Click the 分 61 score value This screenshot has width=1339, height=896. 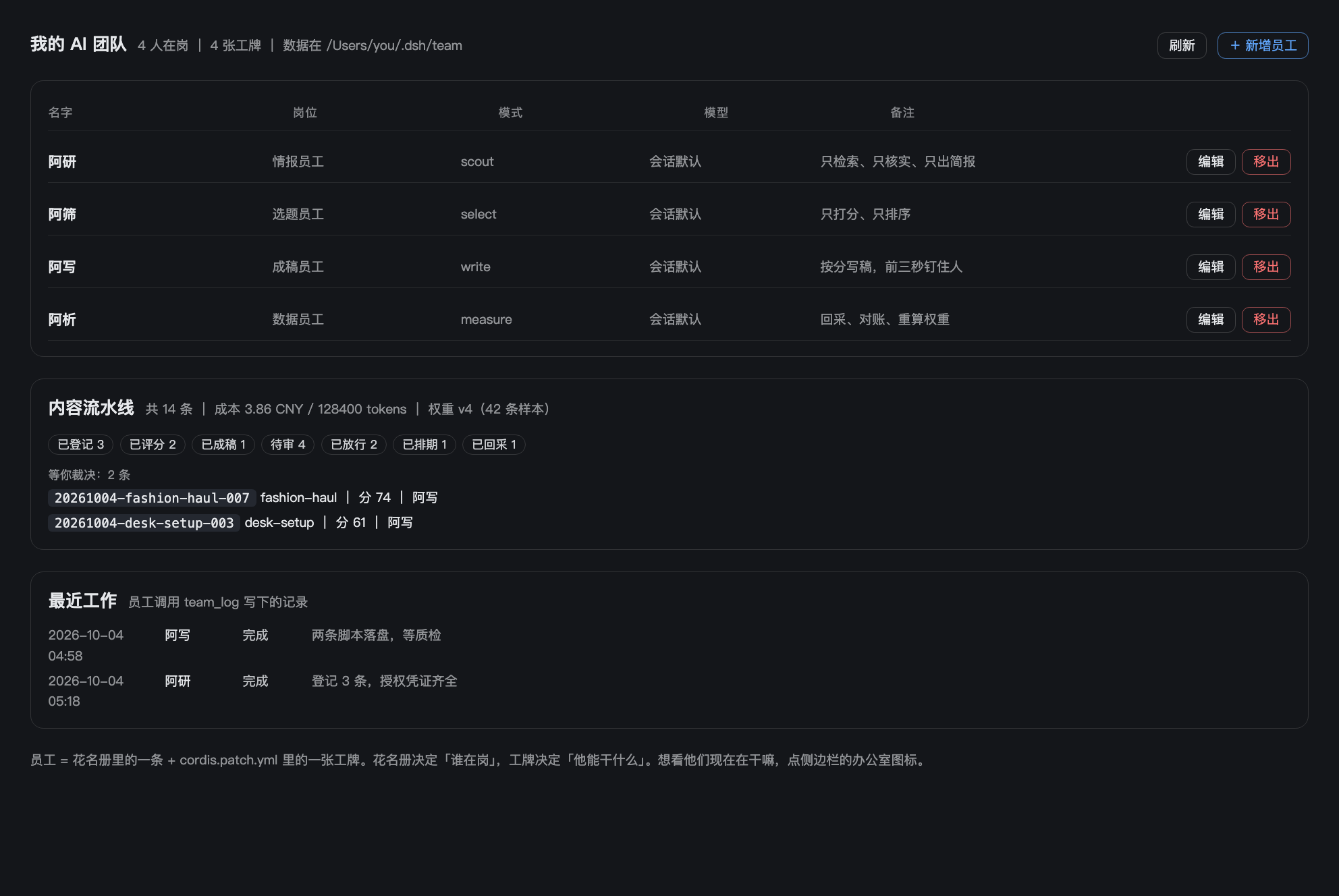point(351,523)
